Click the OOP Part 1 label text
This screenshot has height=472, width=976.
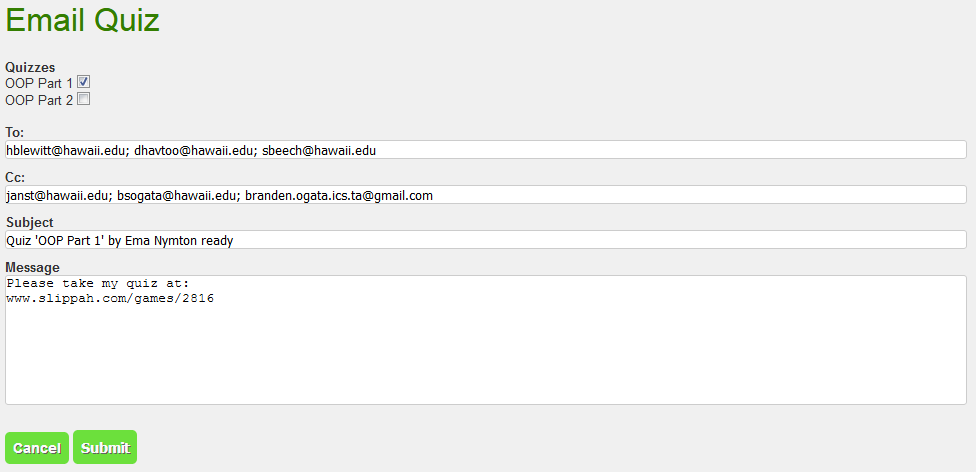39,84
